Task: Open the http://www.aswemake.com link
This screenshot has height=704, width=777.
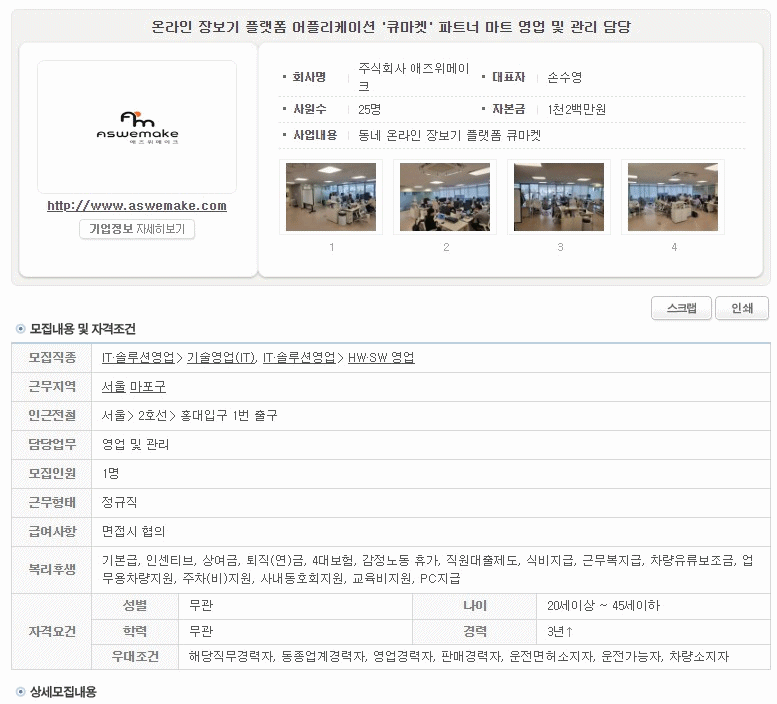Action: [x=137, y=206]
